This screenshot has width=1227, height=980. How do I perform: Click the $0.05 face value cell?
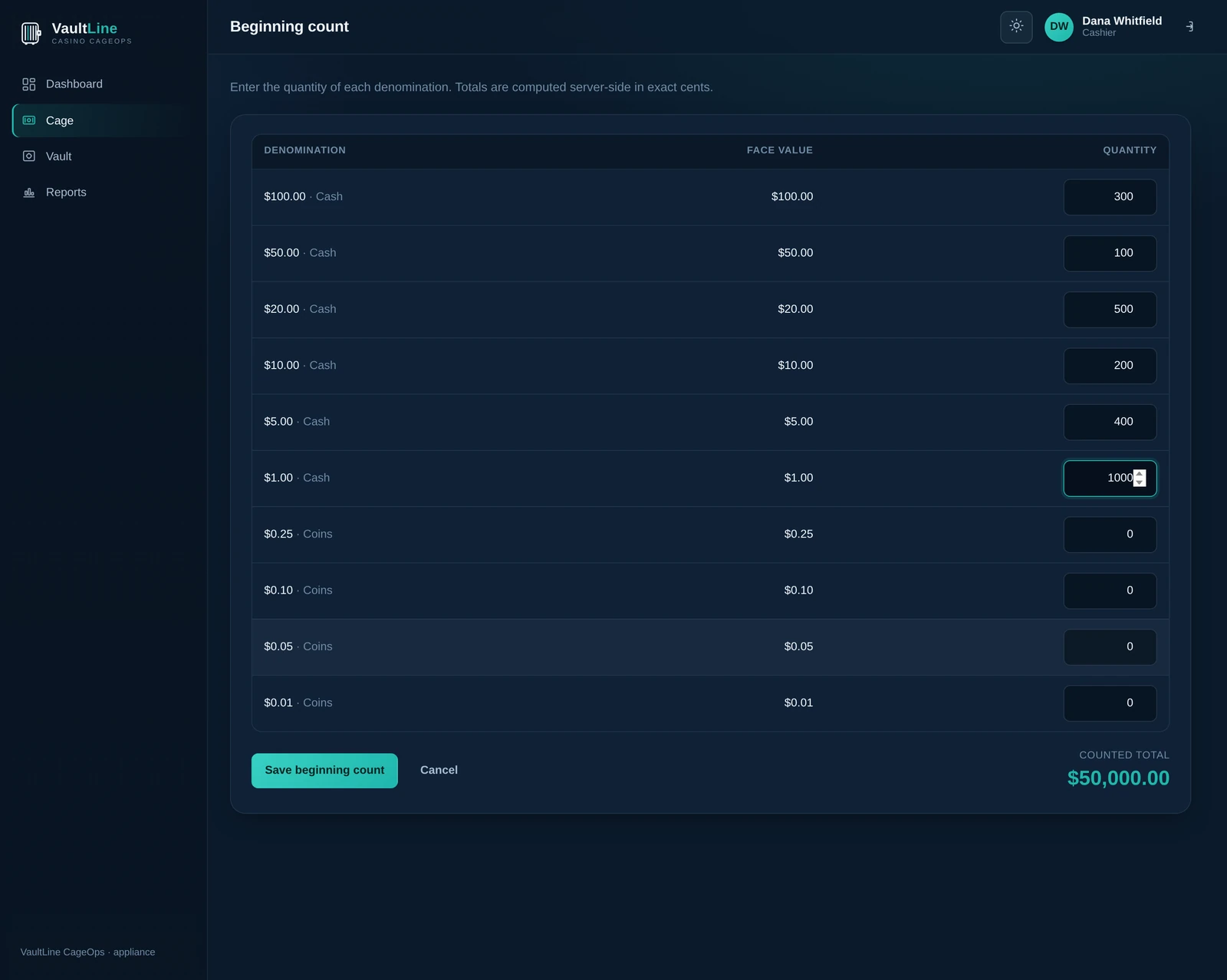[x=798, y=646]
